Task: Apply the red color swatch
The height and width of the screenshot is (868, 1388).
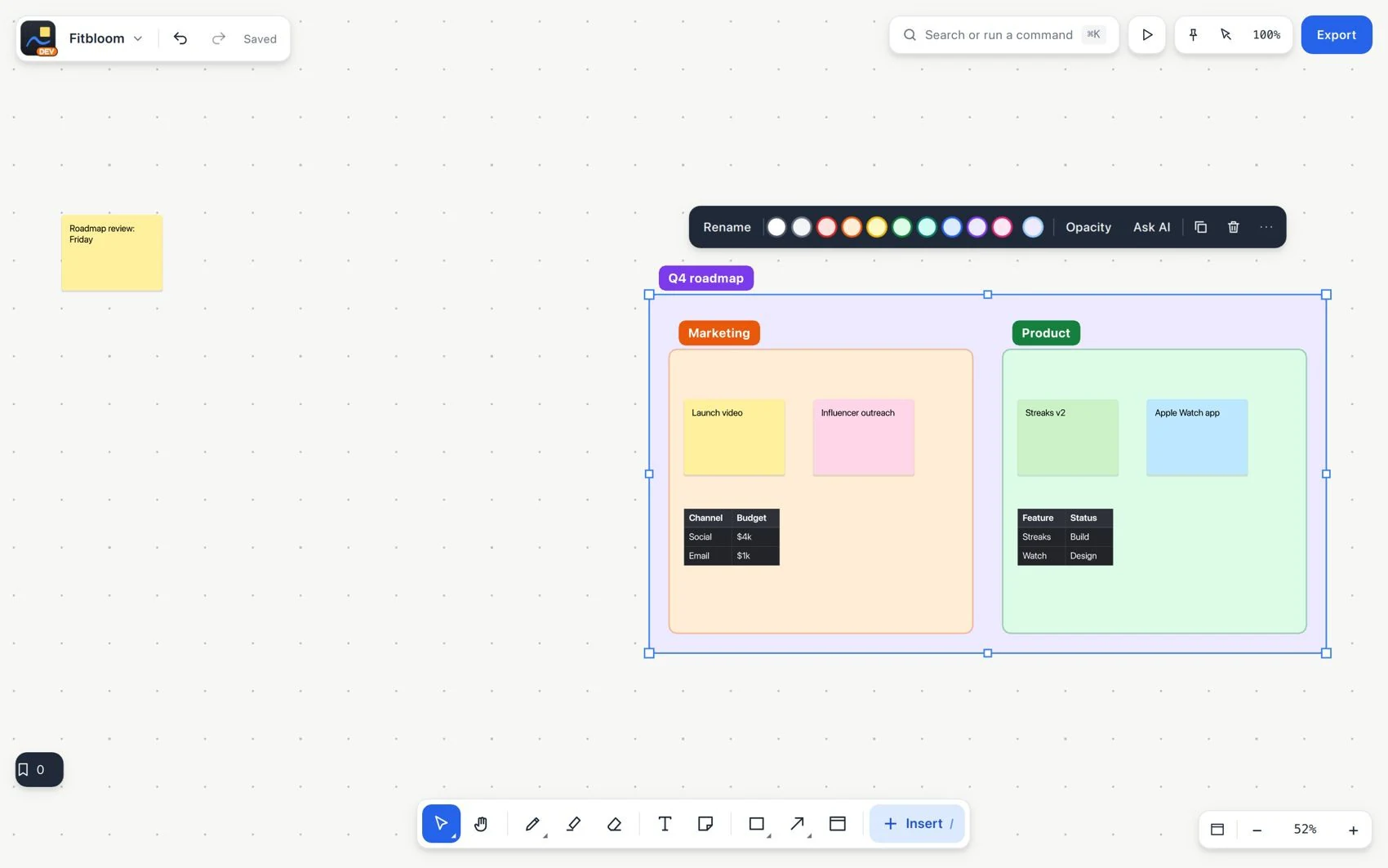Action: tap(826, 227)
